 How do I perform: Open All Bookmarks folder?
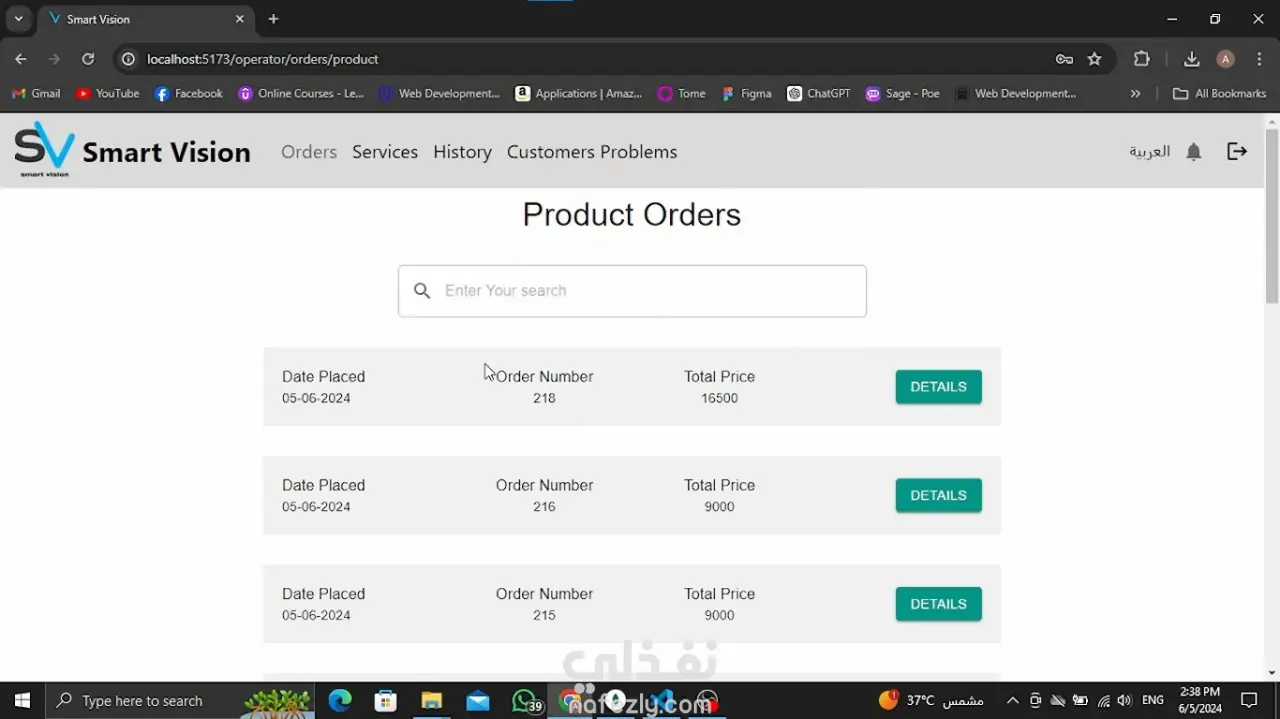tap(1219, 93)
